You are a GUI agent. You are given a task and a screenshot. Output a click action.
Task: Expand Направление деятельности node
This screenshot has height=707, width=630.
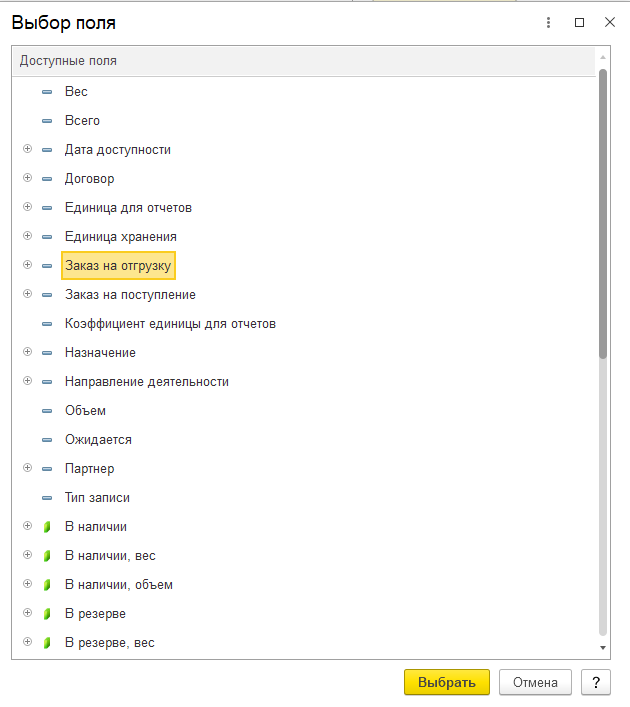(28, 381)
